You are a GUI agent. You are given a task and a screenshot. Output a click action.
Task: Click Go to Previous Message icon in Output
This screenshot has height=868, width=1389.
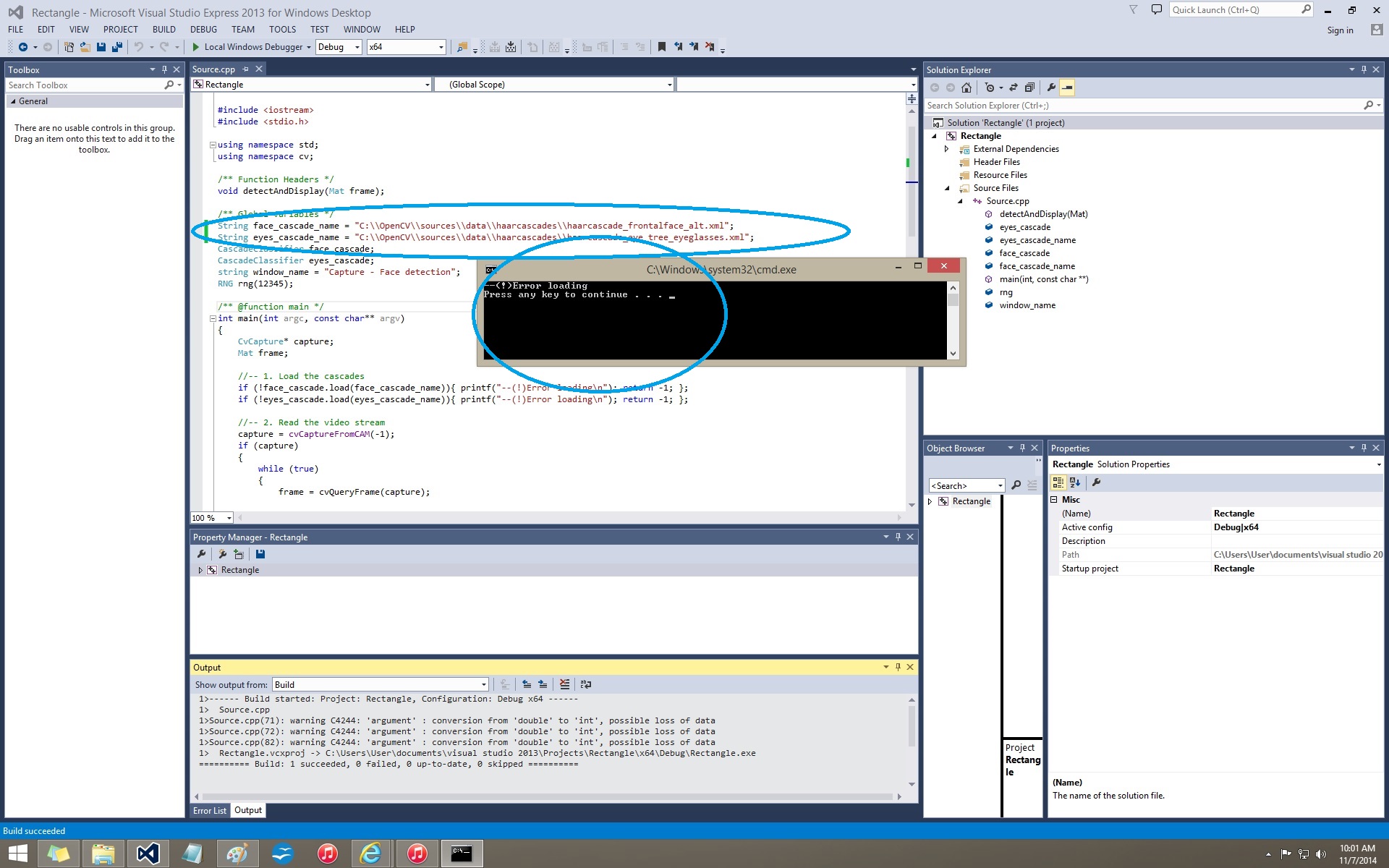[x=527, y=684]
